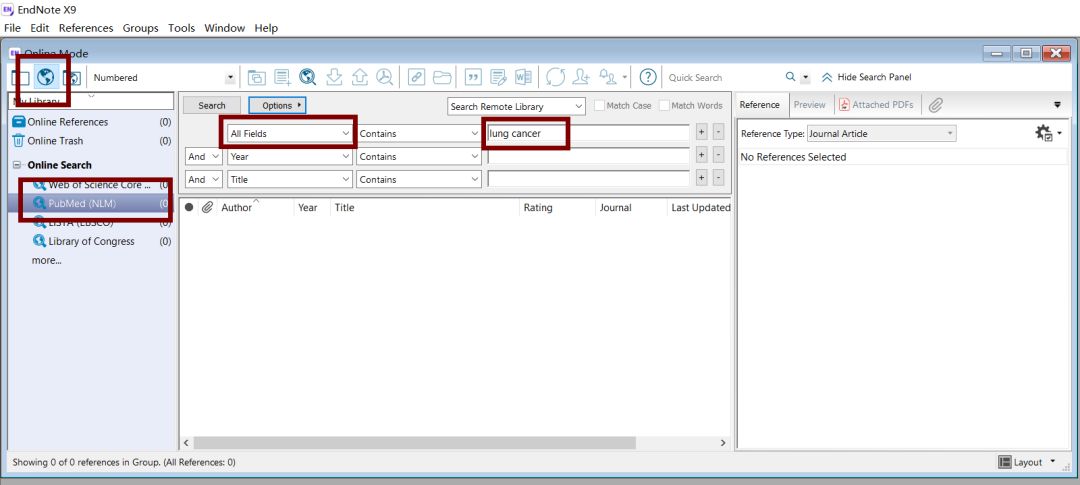Click the Year search value field
This screenshot has height=485, width=1080.
tap(588, 156)
